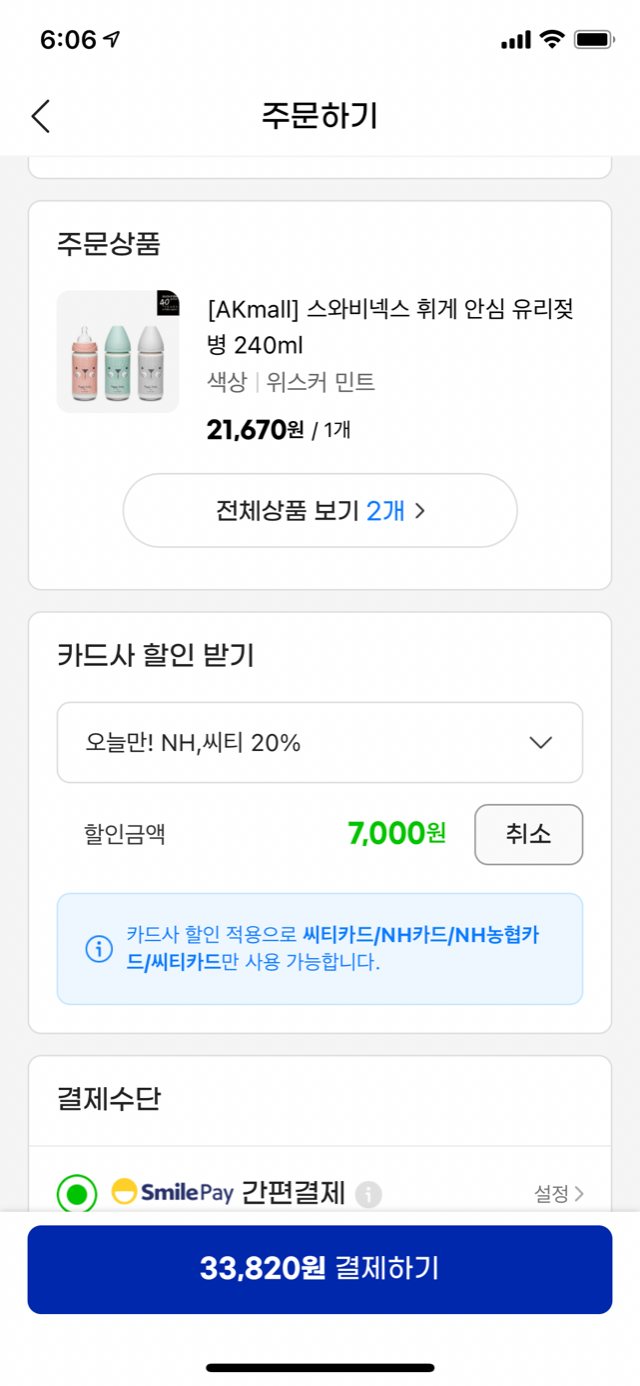Tap the back arrow in the header
Screen dimensions: 640x1386
coord(40,116)
